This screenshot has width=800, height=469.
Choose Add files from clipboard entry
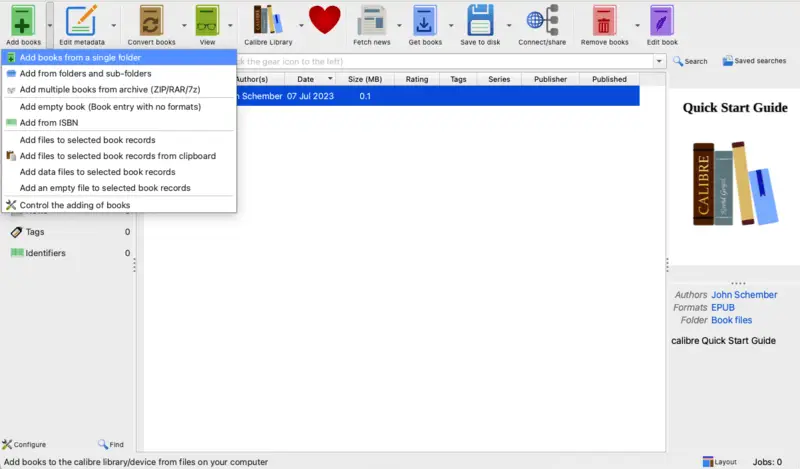point(119,156)
